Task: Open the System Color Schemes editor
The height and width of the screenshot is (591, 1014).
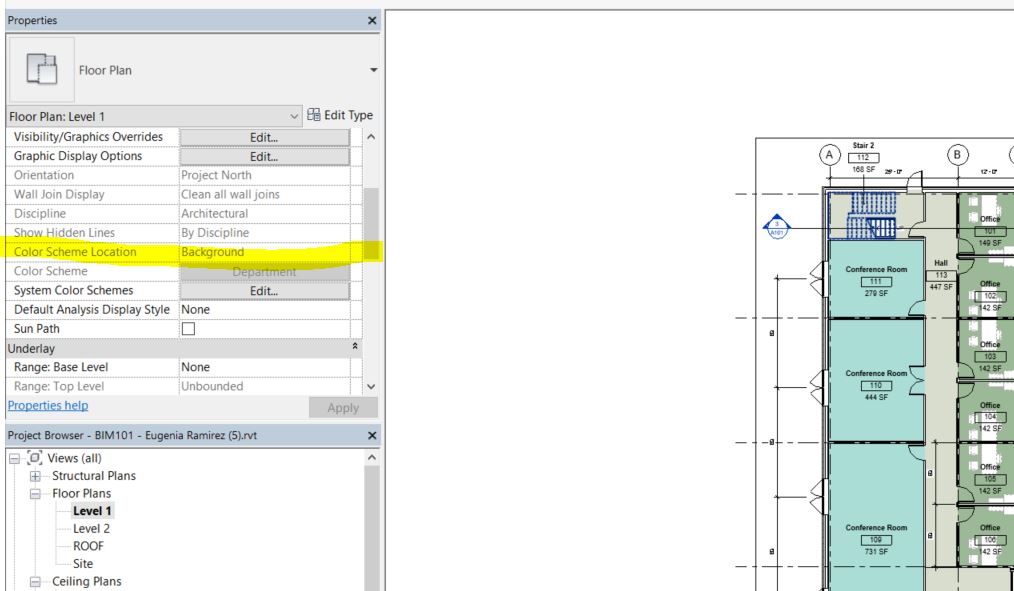Action: click(x=262, y=290)
